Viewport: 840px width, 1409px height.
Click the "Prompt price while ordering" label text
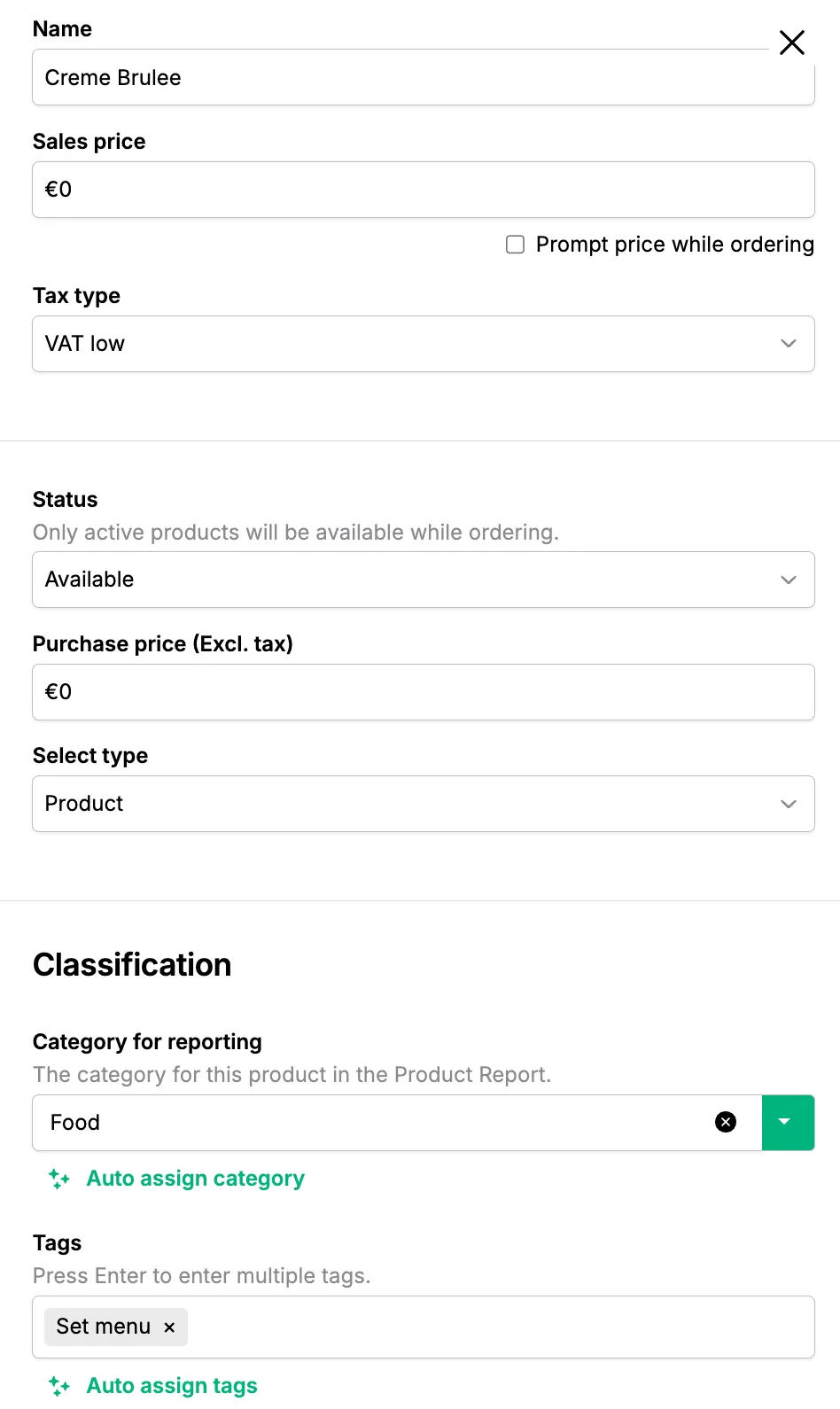(674, 245)
